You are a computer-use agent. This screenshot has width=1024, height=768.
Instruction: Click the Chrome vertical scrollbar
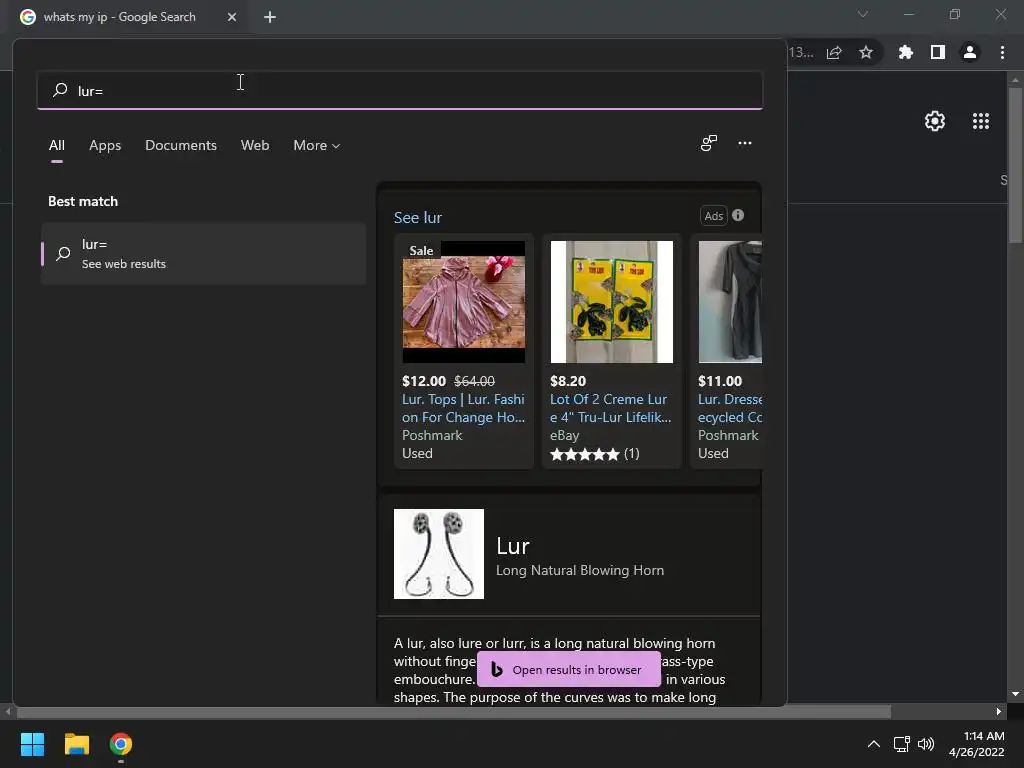pyautogui.click(x=1015, y=163)
